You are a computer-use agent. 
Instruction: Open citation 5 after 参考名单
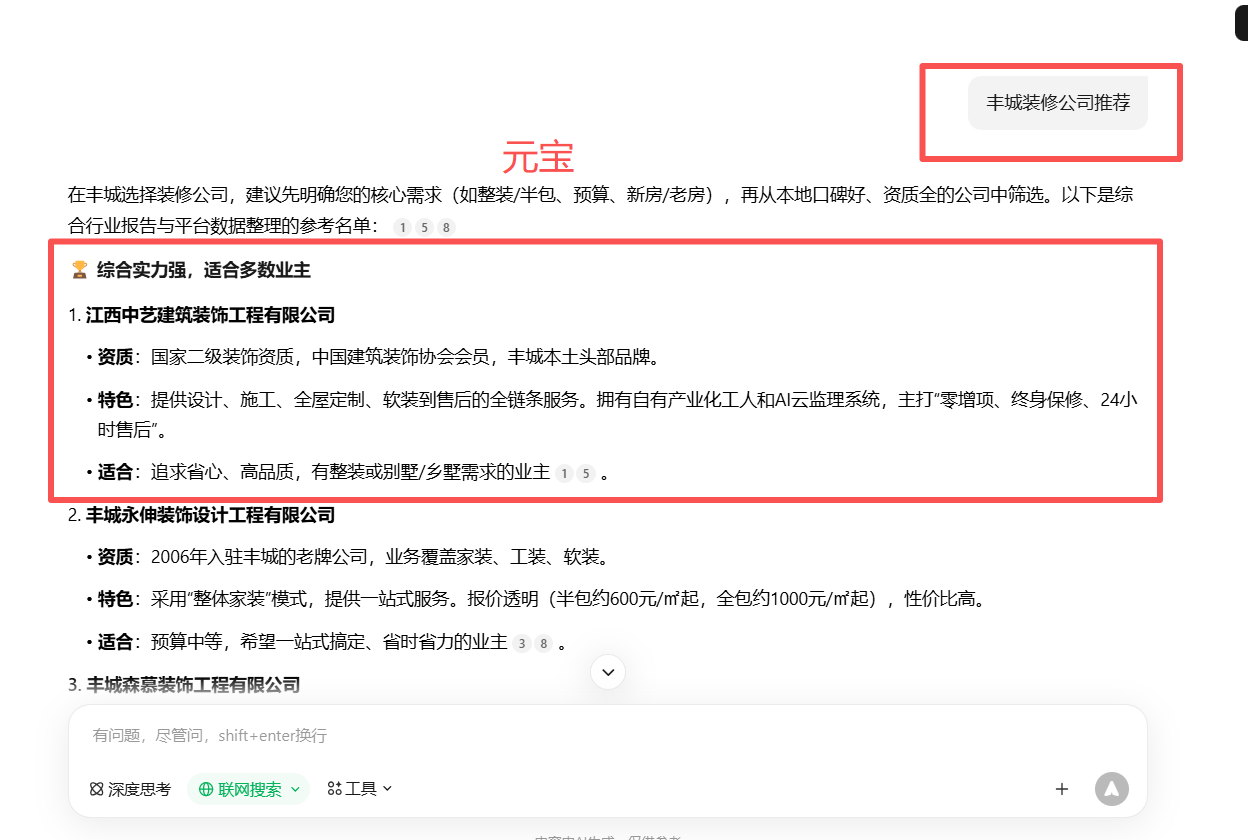coord(424,227)
